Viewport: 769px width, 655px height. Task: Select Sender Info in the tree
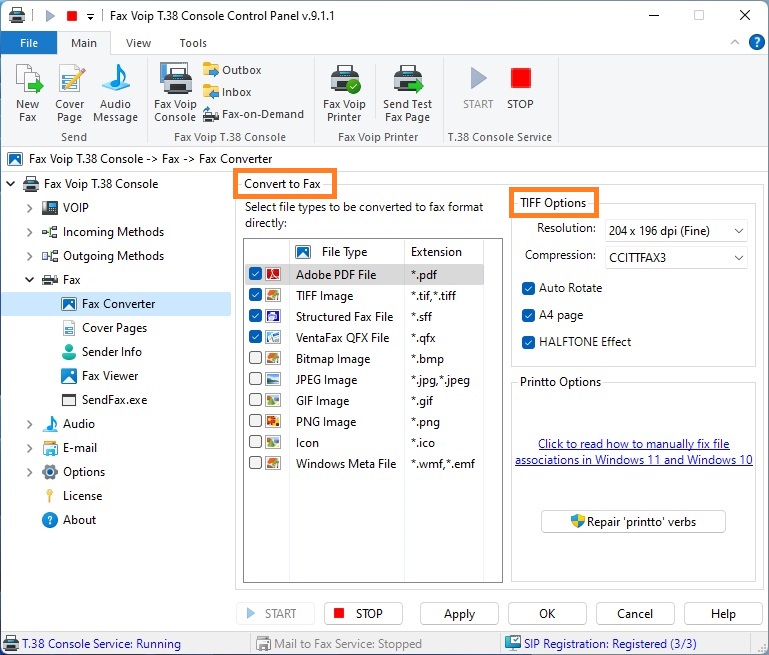click(102, 352)
